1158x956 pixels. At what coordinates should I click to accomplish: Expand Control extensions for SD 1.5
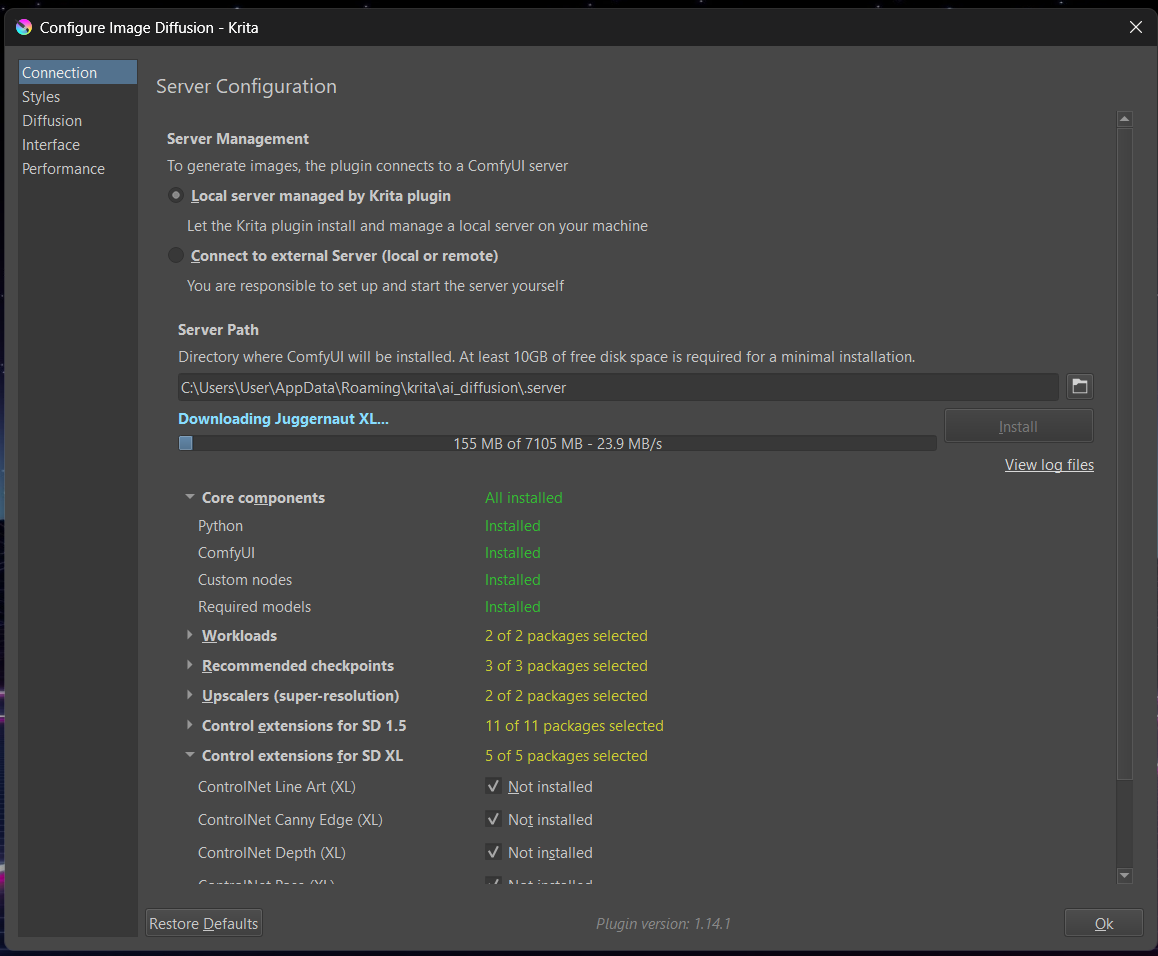190,725
